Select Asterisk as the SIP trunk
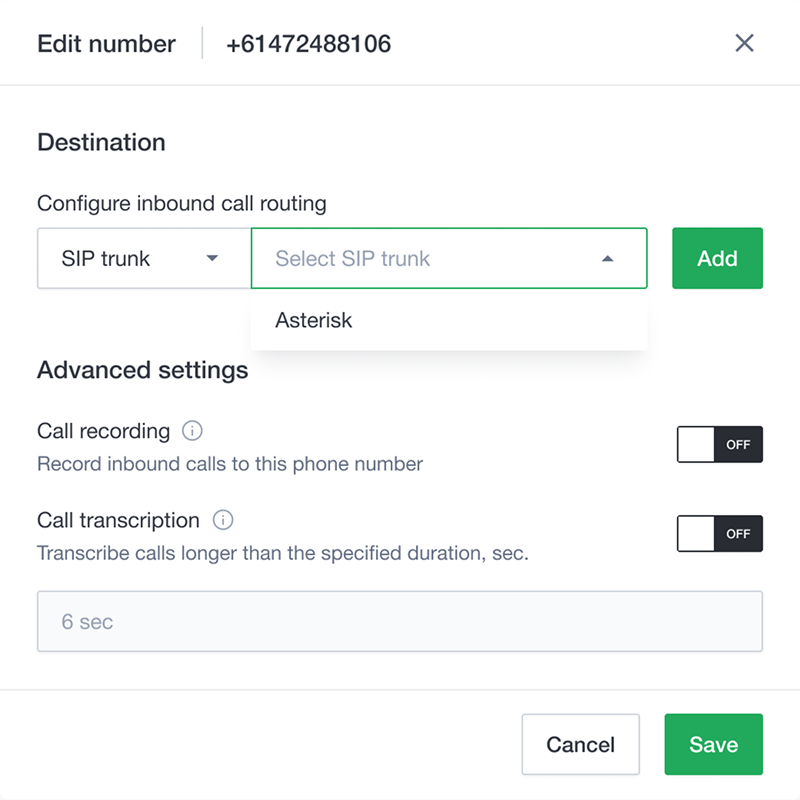Viewport: 800px width, 800px height. (313, 320)
